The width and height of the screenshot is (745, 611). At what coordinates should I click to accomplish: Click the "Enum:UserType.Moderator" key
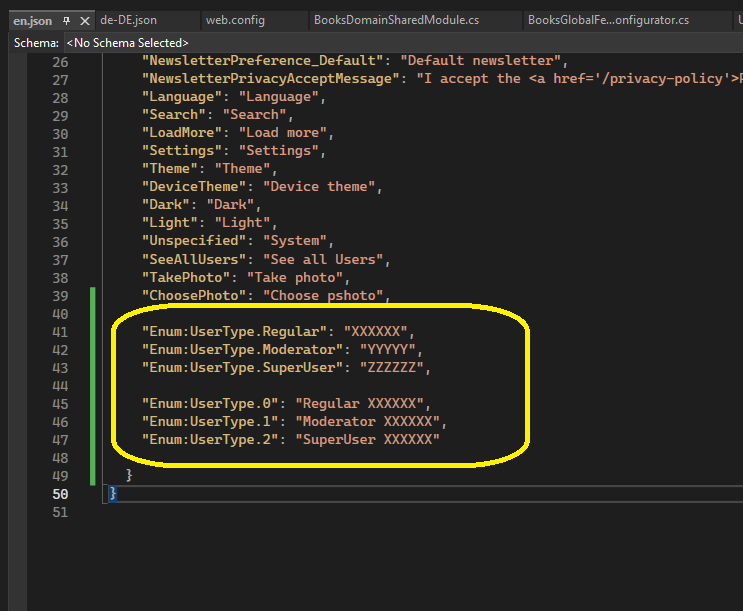click(243, 350)
